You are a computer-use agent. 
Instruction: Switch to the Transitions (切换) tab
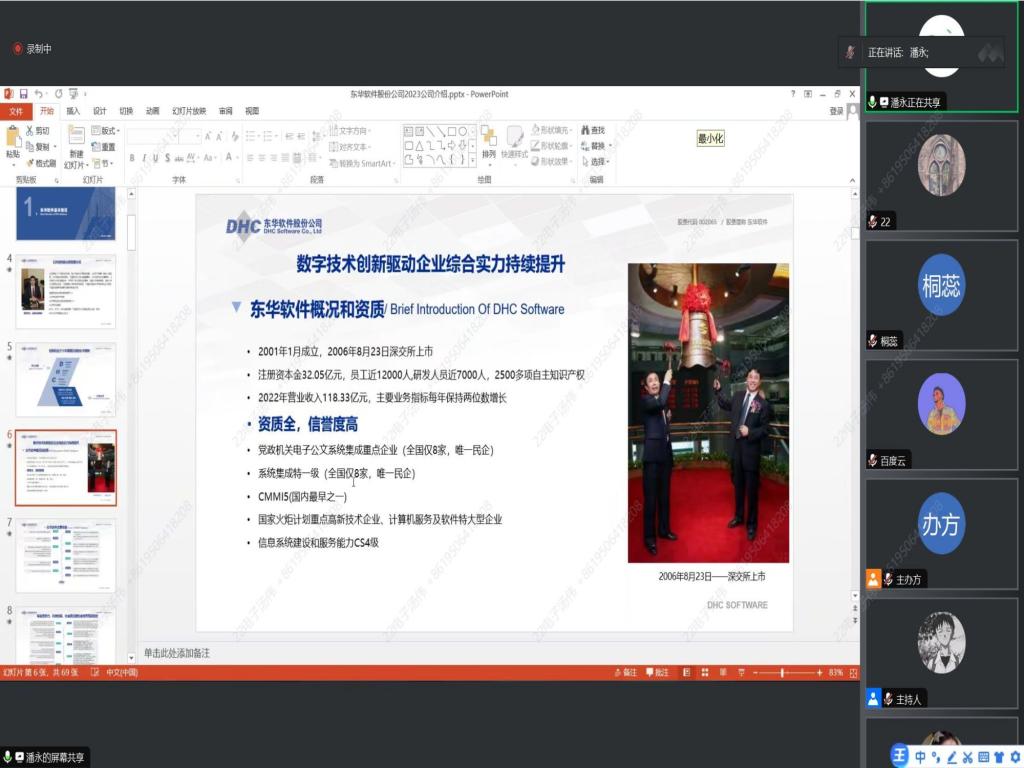[126, 112]
